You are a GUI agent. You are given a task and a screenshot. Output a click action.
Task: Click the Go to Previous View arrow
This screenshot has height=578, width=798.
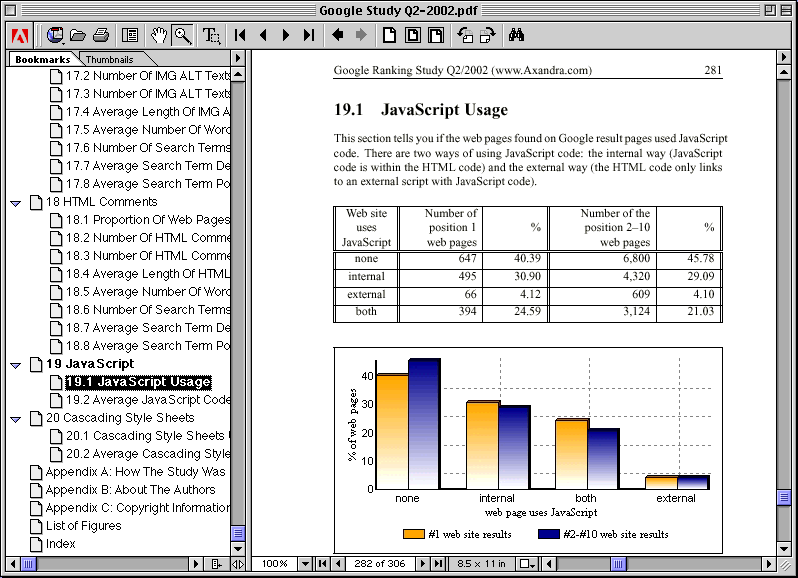(337, 35)
